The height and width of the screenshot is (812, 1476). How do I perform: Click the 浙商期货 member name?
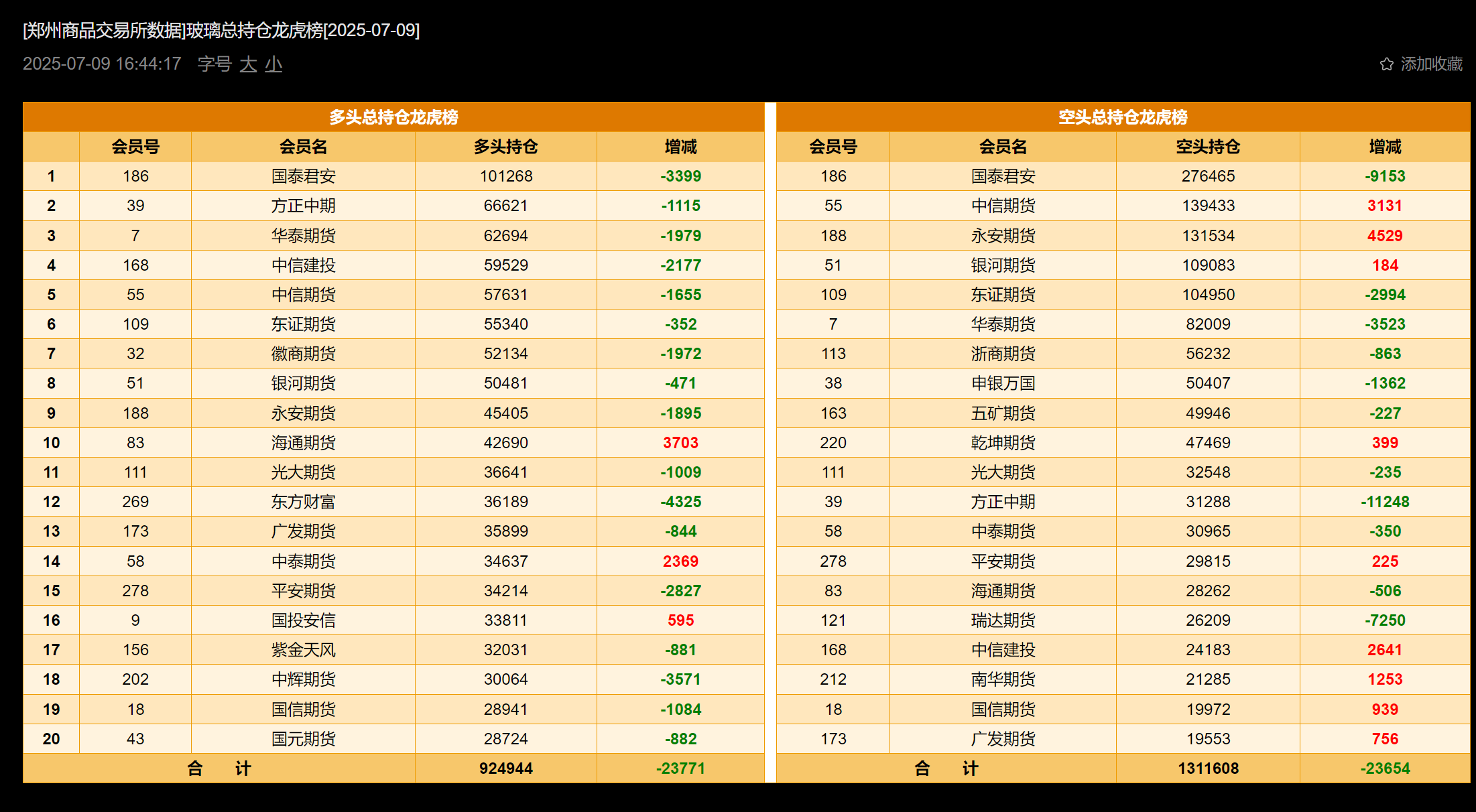point(1003,354)
